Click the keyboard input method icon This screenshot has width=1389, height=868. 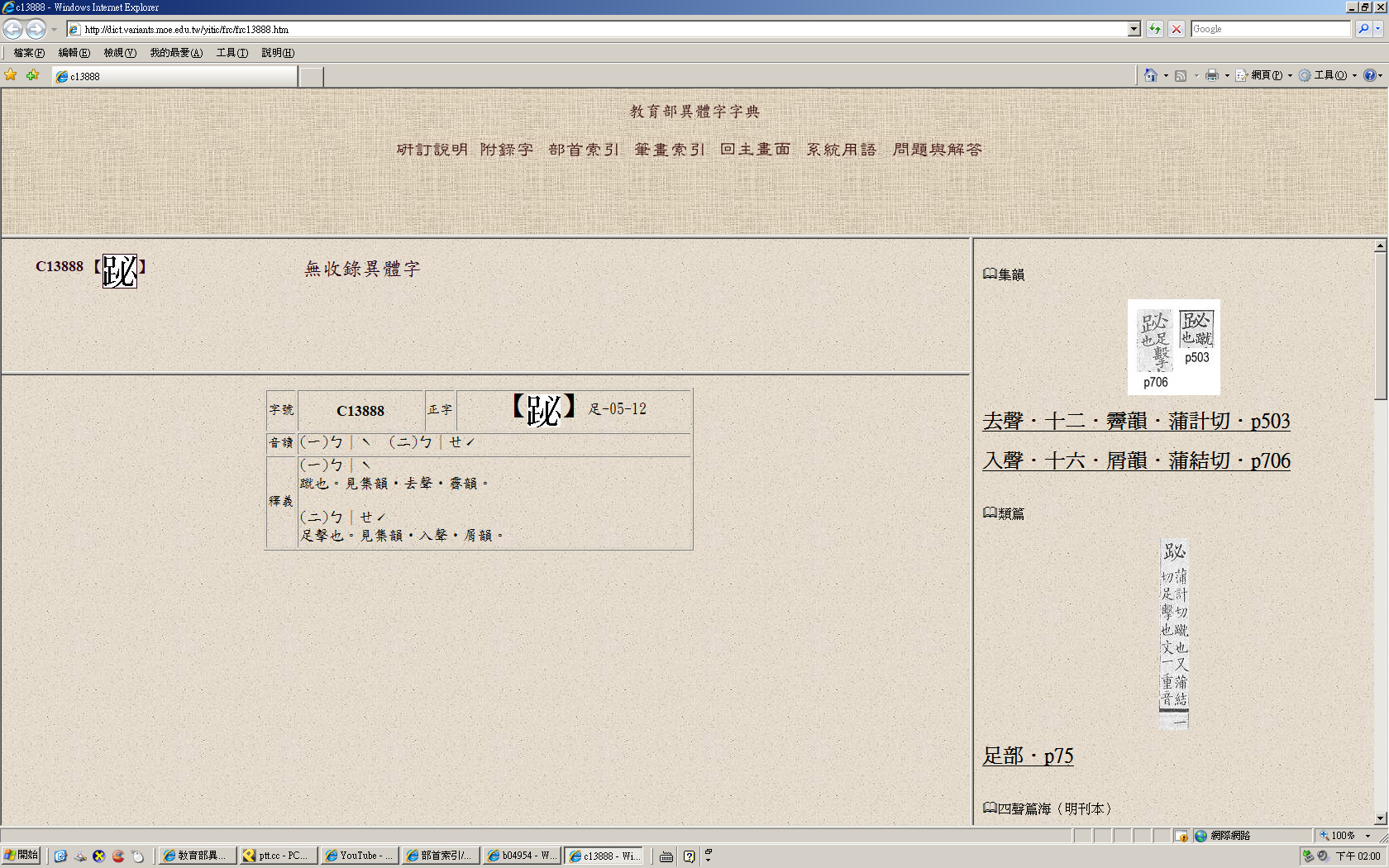[666, 856]
